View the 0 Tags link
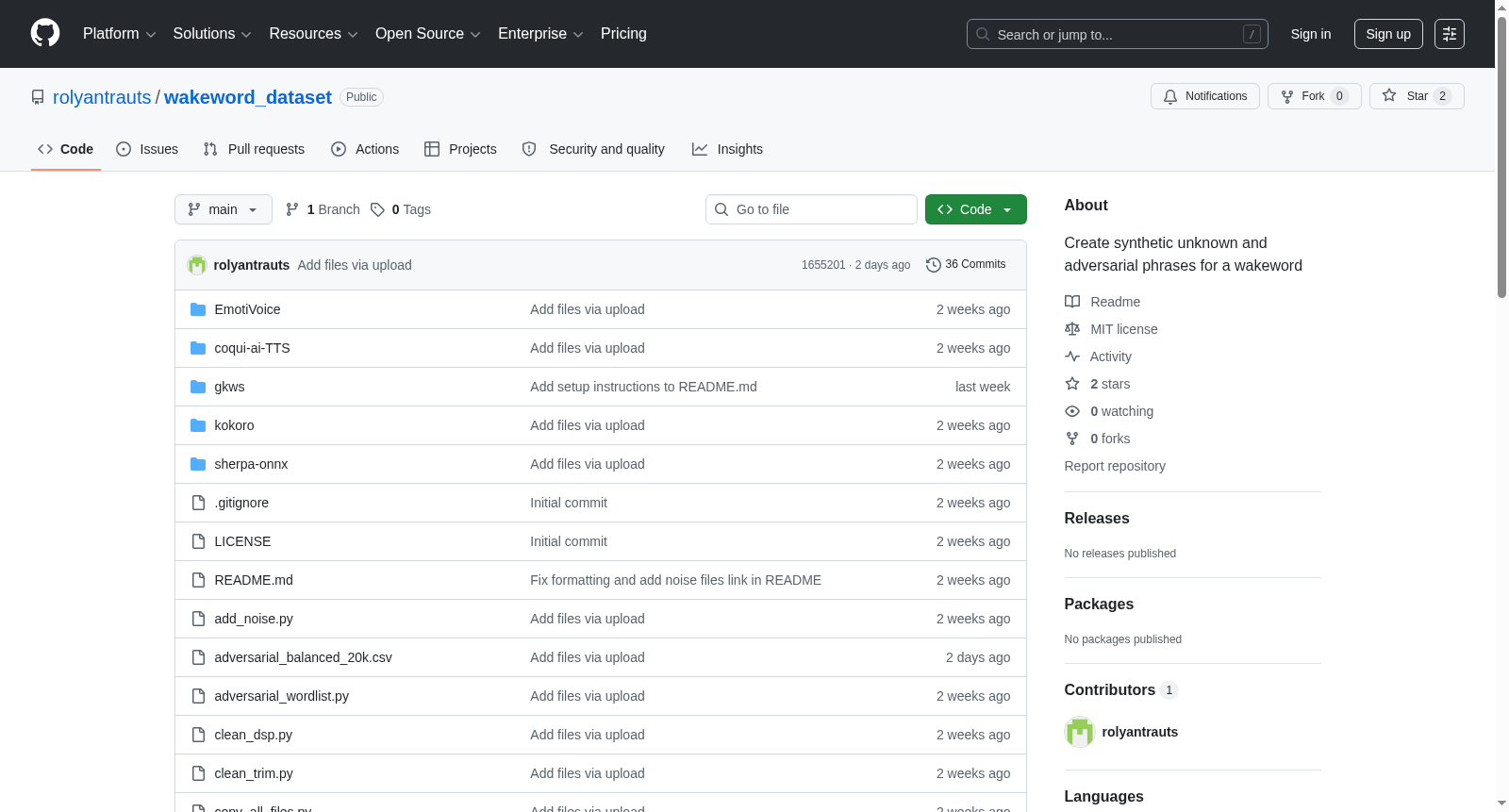The image size is (1509, 812). 401,209
